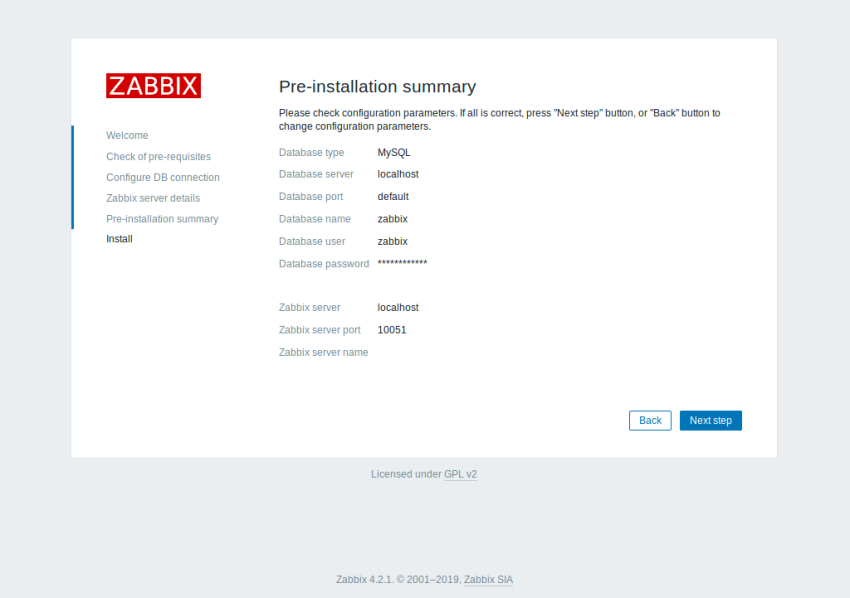Click the Database server localhost value
This screenshot has height=598, width=850.
point(398,174)
